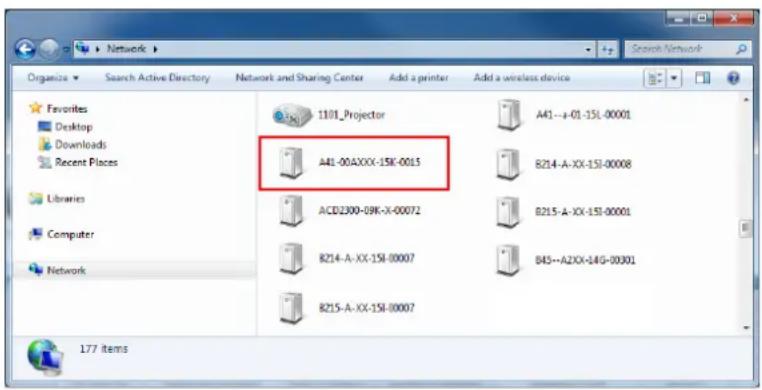The image size is (762, 390).
Task: Select A41--a-01-15L-00001 name text
Action: pos(583,115)
